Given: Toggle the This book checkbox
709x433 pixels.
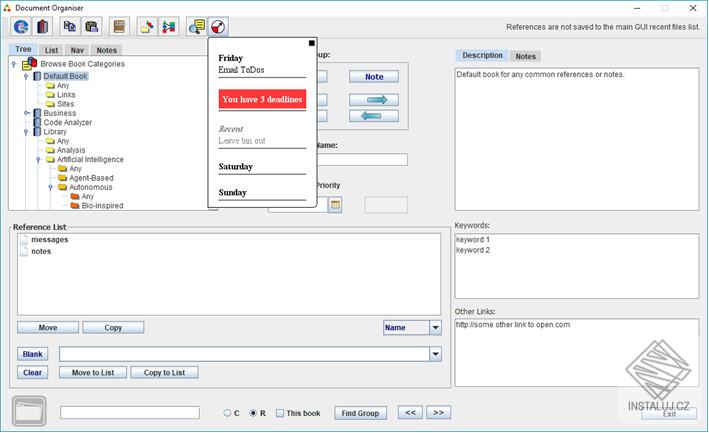Looking at the screenshot, I should [x=280, y=413].
